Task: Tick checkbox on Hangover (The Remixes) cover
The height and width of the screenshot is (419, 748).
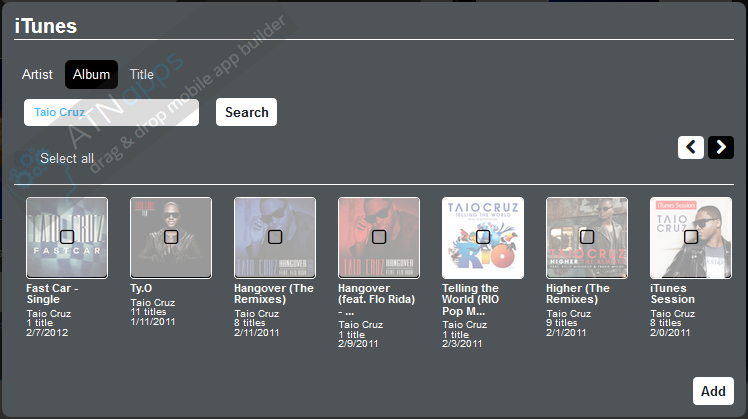Action: pos(275,237)
